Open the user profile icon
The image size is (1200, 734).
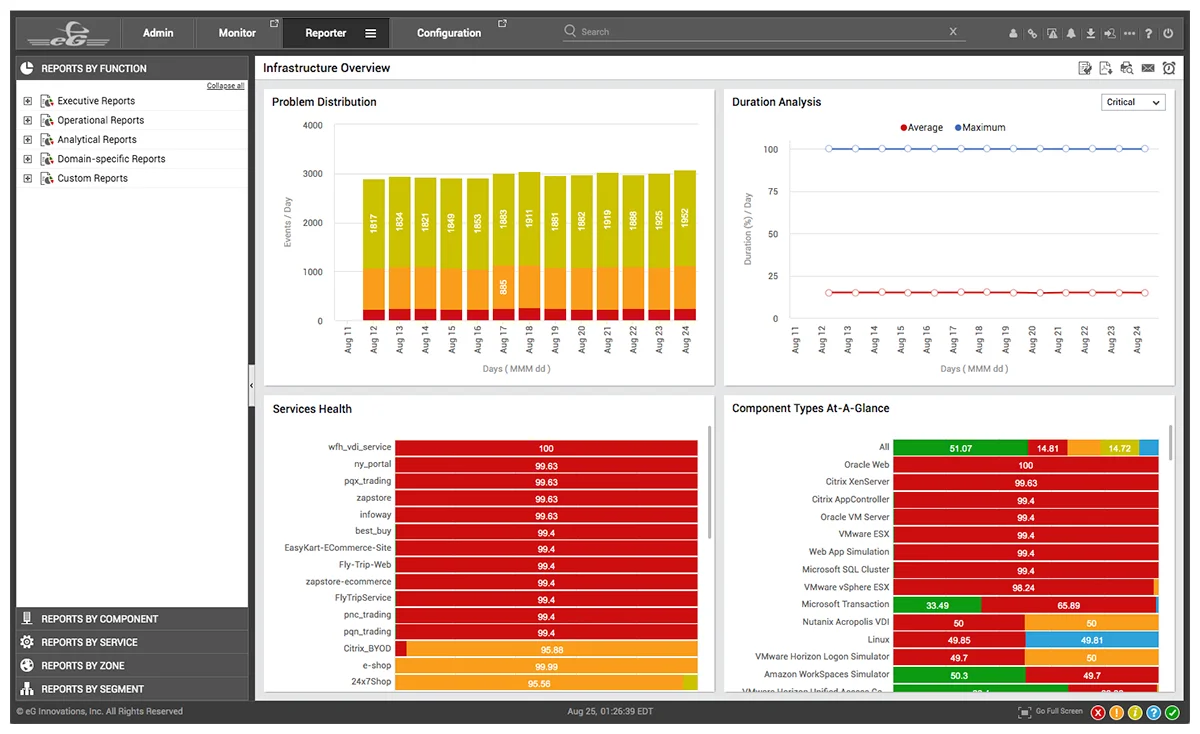[1013, 33]
